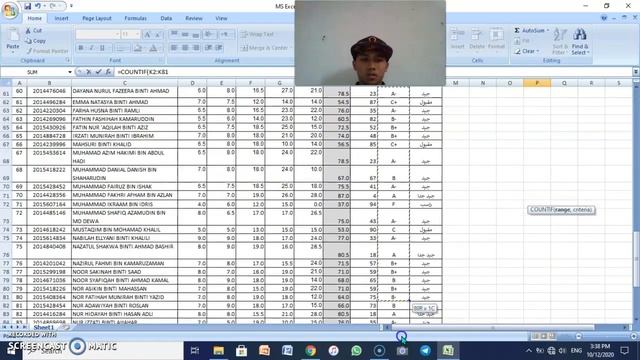640x360 pixels.
Task: Save the workbook from Quick Access toolbar
Action: click(27, 6)
